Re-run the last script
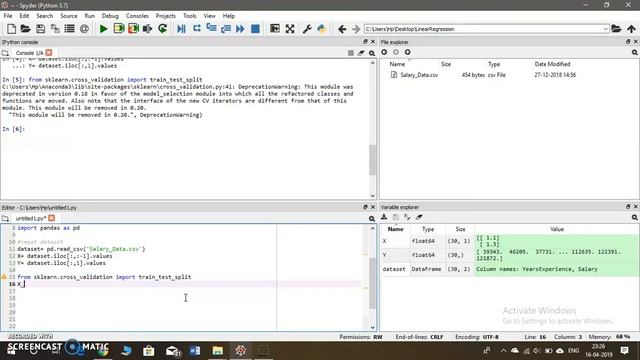 [162, 29]
